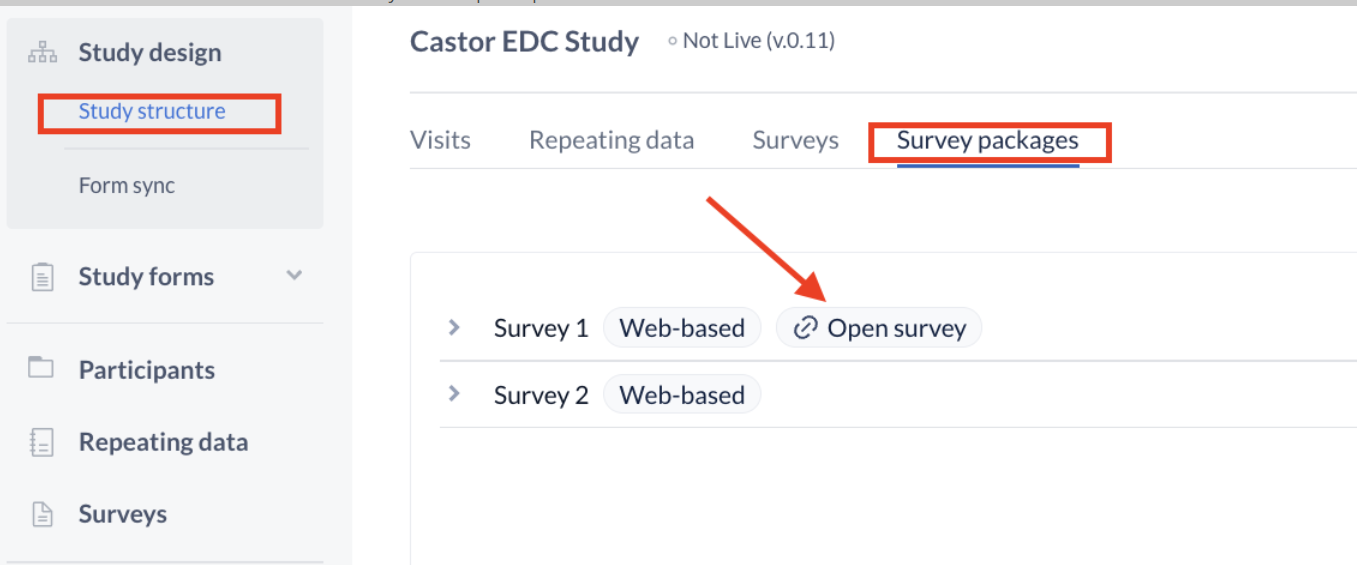Click the Repeating data notebook icon
Image resolution: width=1357 pixels, height=565 pixels.
point(41,442)
